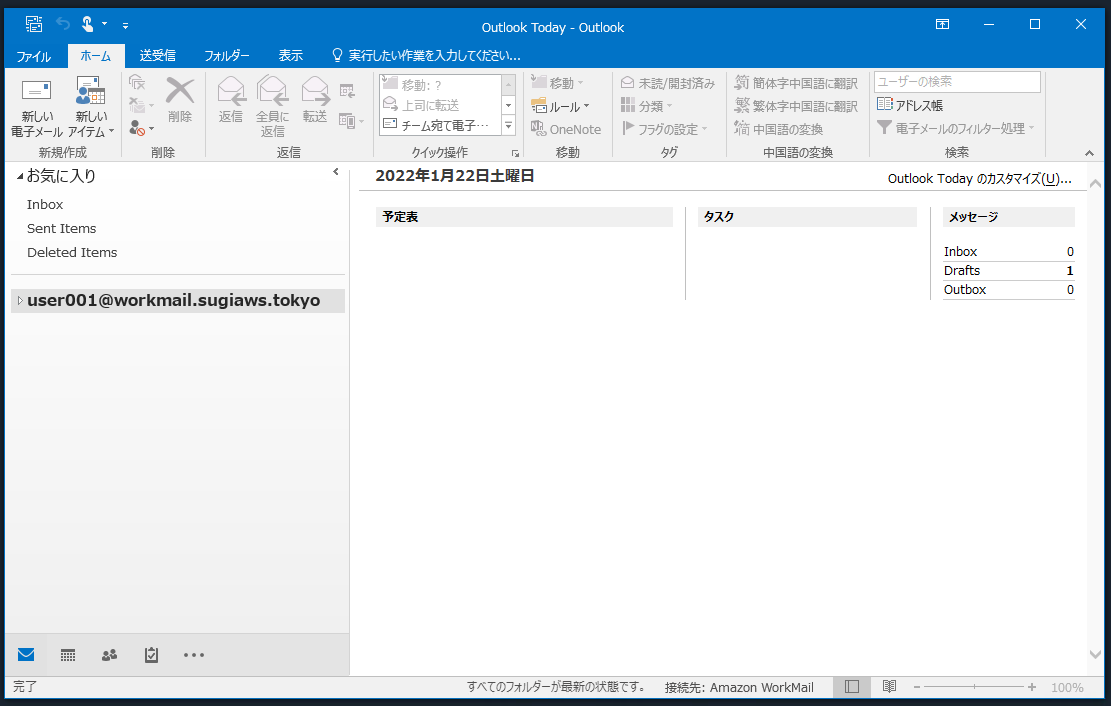Screen dimensions: 1111x706
Task: Open Inbox in favorites
Action: point(45,204)
